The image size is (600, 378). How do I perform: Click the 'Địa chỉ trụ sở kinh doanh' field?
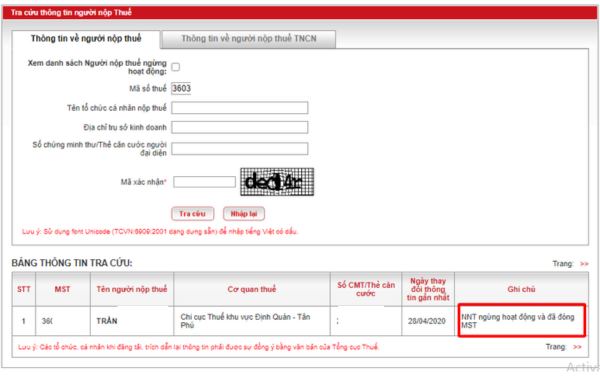click(240, 127)
